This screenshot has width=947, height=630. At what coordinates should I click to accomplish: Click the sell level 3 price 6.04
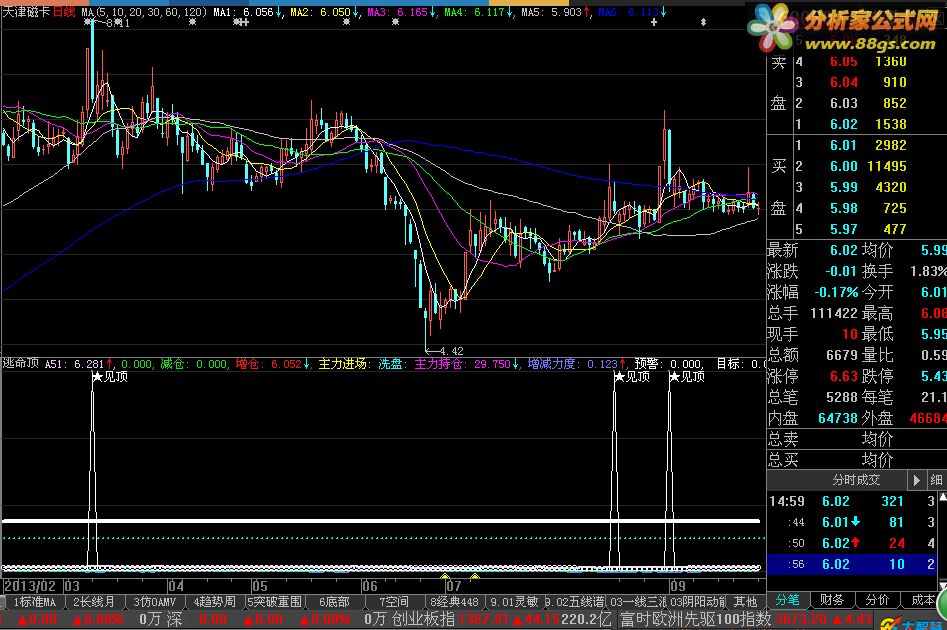point(843,82)
